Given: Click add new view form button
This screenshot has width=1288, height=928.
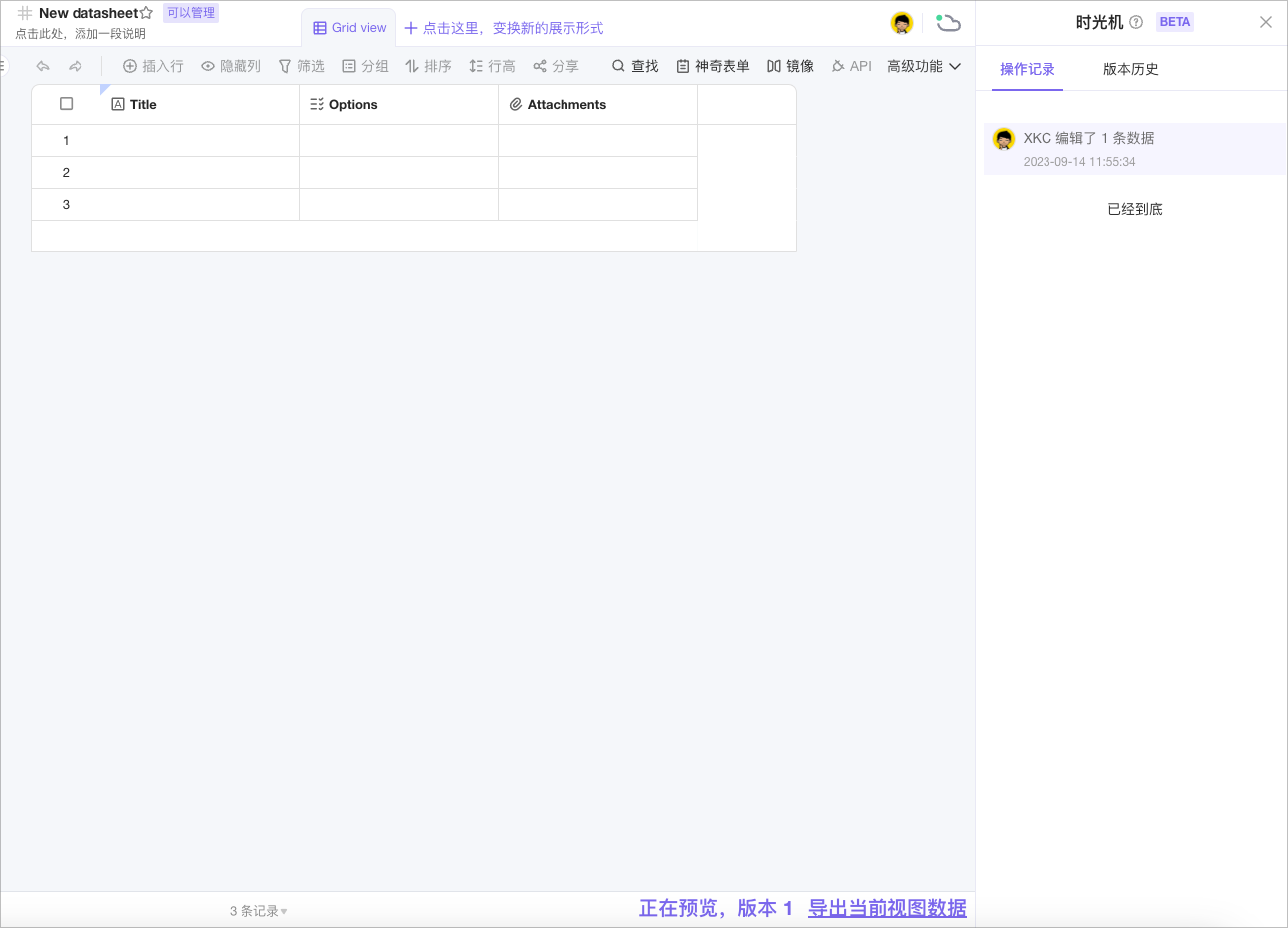Looking at the screenshot, I should coord(504,28).
